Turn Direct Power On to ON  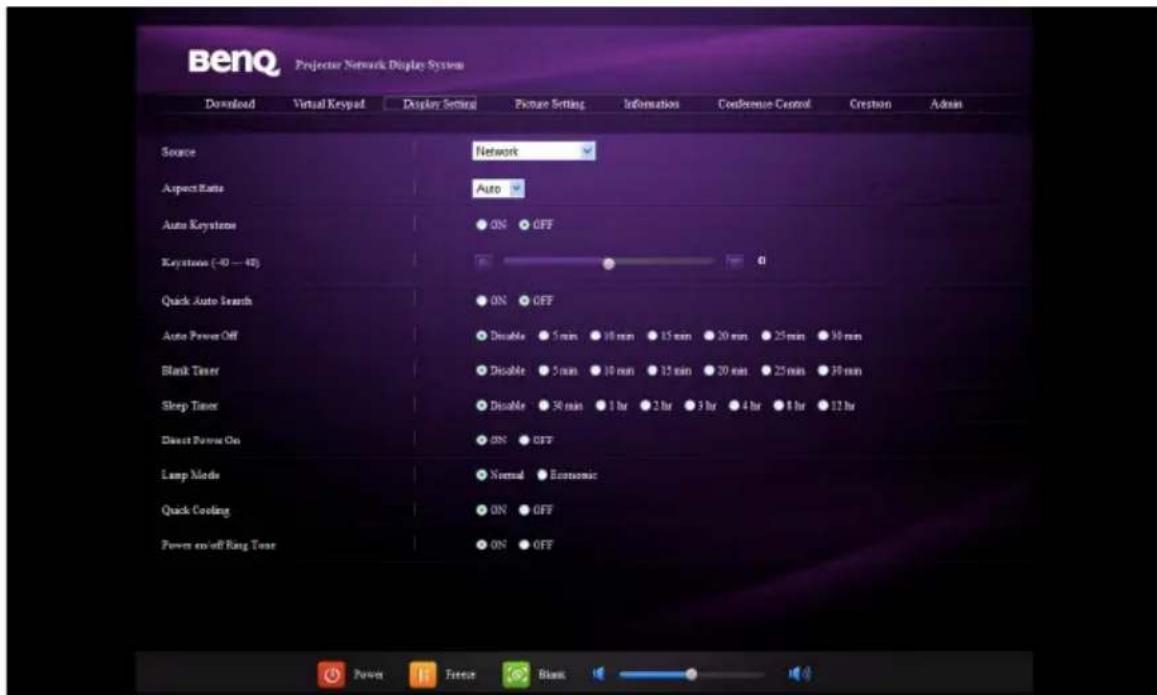[482, 440]
